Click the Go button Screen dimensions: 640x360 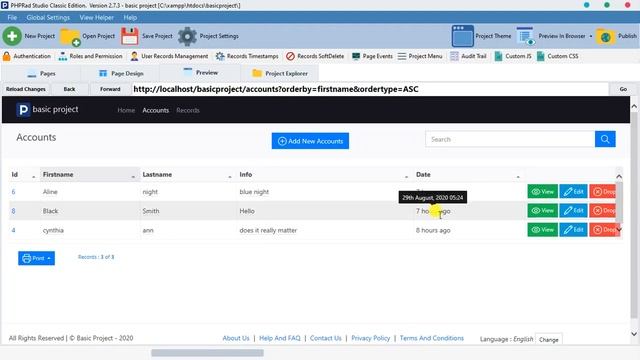(x=623, y=89)
